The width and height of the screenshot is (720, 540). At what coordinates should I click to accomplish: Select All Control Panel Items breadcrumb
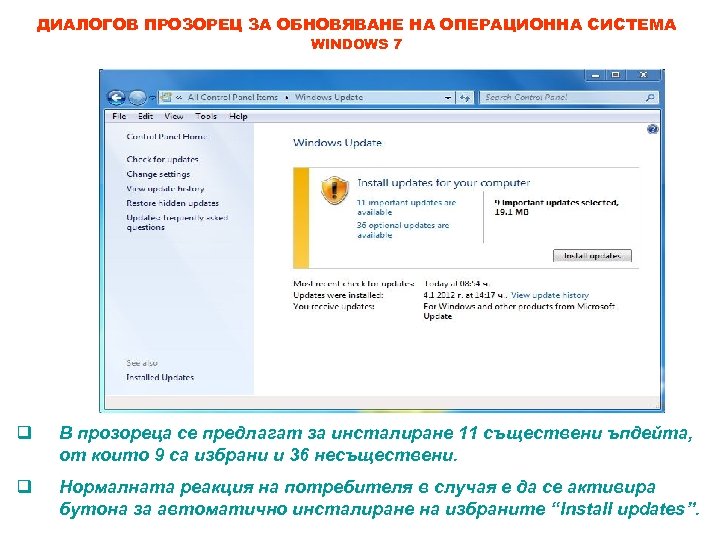(x=232, y=97)
